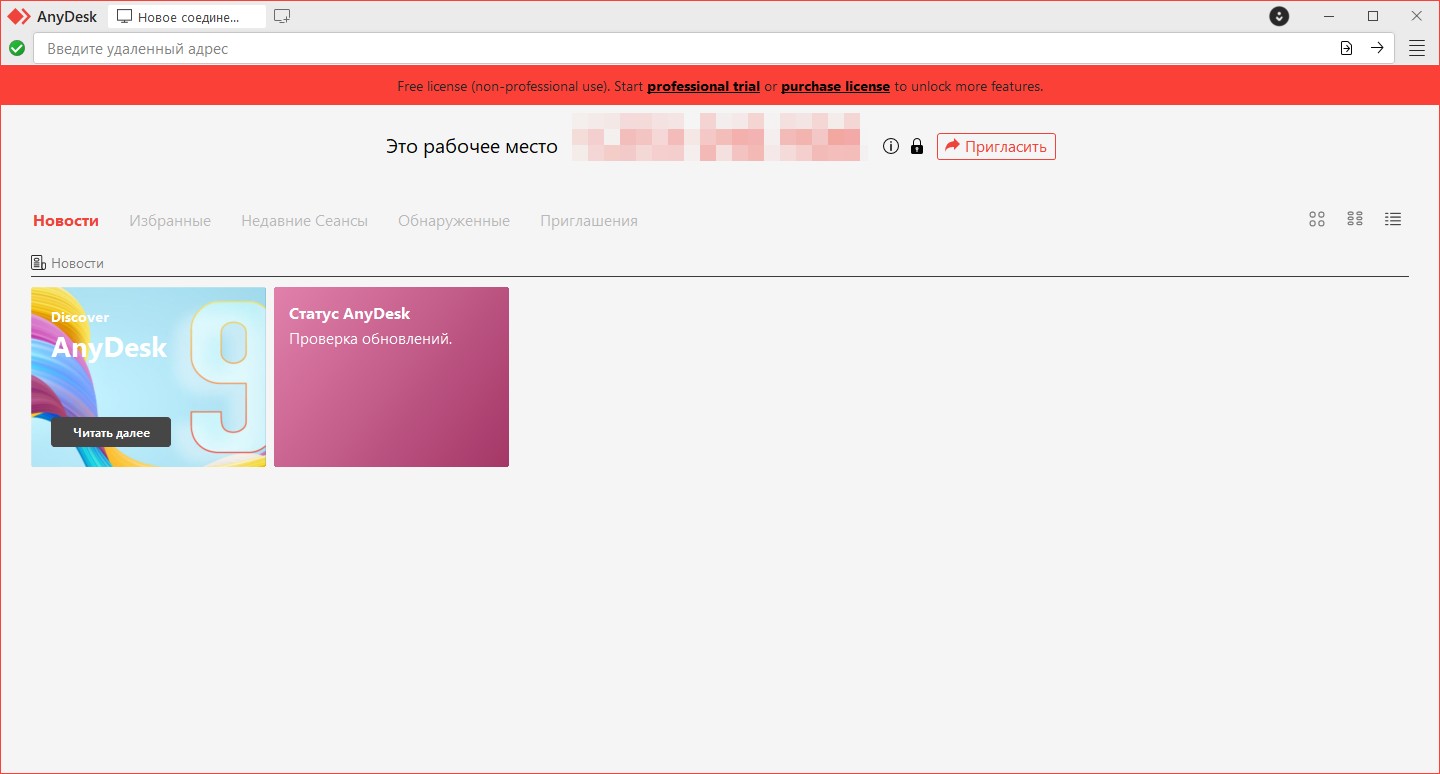Image resolution: width=1440 pixels, height=774 pixels.
Task: Click the Читать далее button on Discover card
Action: [x=111, y=432]
